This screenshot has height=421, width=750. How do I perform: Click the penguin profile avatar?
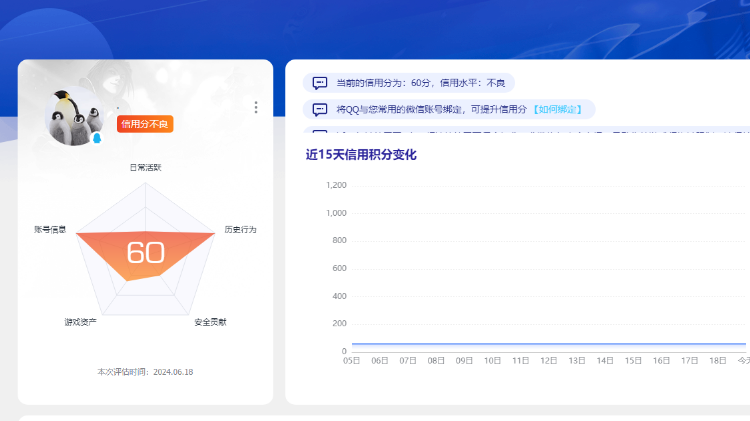[73, 117]
